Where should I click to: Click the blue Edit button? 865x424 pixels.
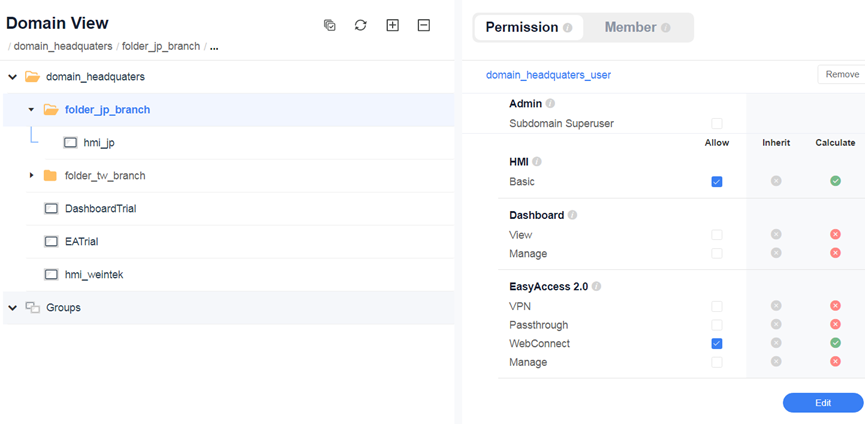tap(823, 402)
